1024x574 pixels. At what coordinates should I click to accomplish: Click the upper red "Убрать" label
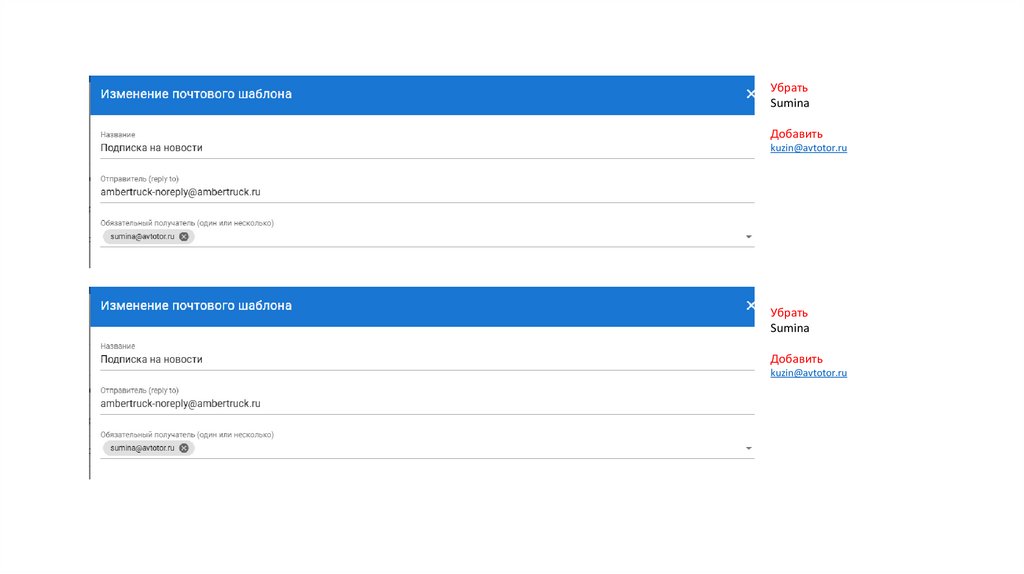tap(788, 88)
